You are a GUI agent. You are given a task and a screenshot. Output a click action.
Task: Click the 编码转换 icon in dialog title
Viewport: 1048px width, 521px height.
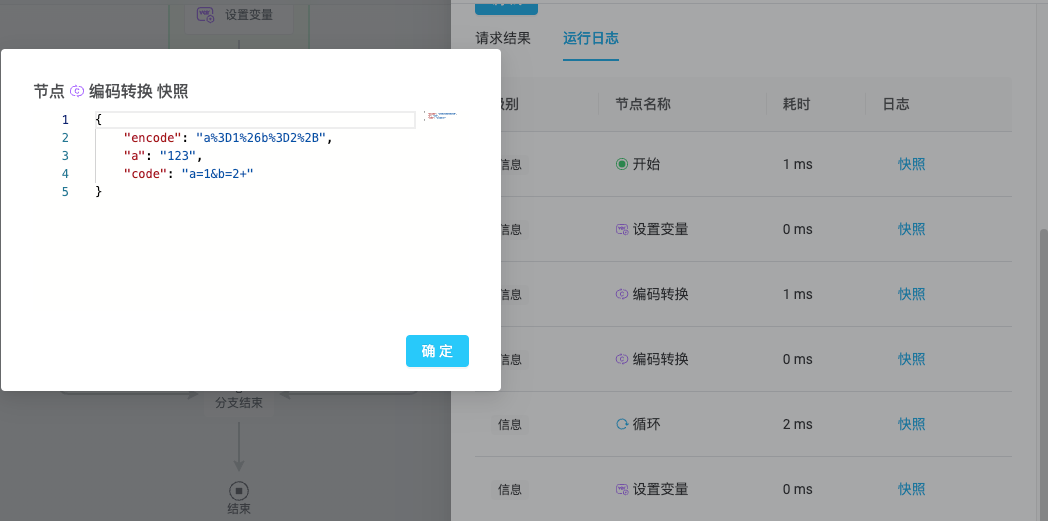77,92
